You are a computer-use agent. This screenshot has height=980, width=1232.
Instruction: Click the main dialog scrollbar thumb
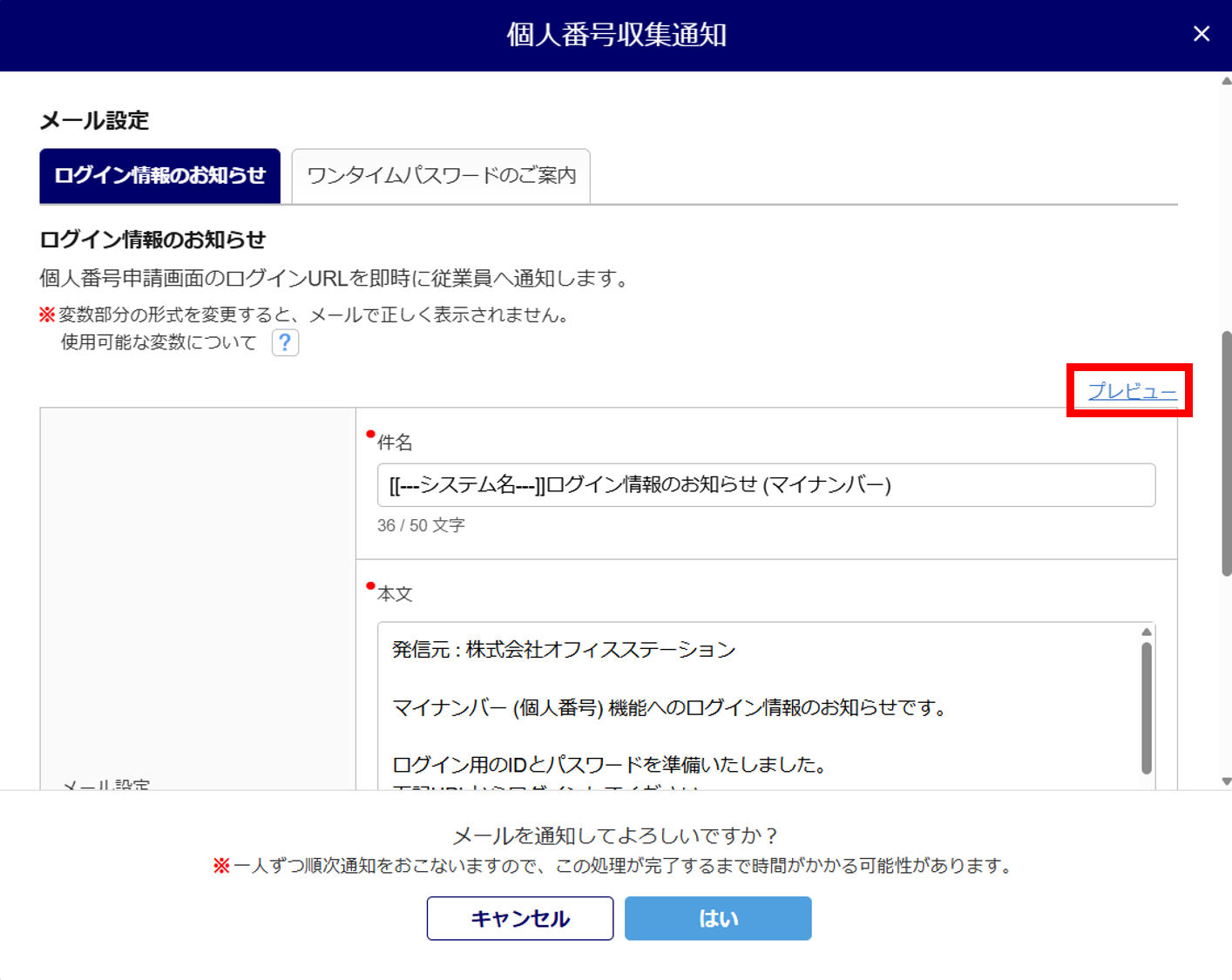[1226, 453]
